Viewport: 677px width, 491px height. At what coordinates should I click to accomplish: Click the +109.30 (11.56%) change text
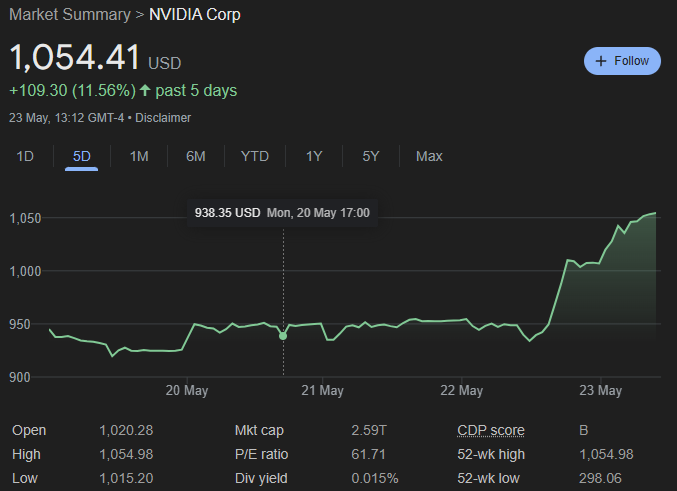point(73,91)
